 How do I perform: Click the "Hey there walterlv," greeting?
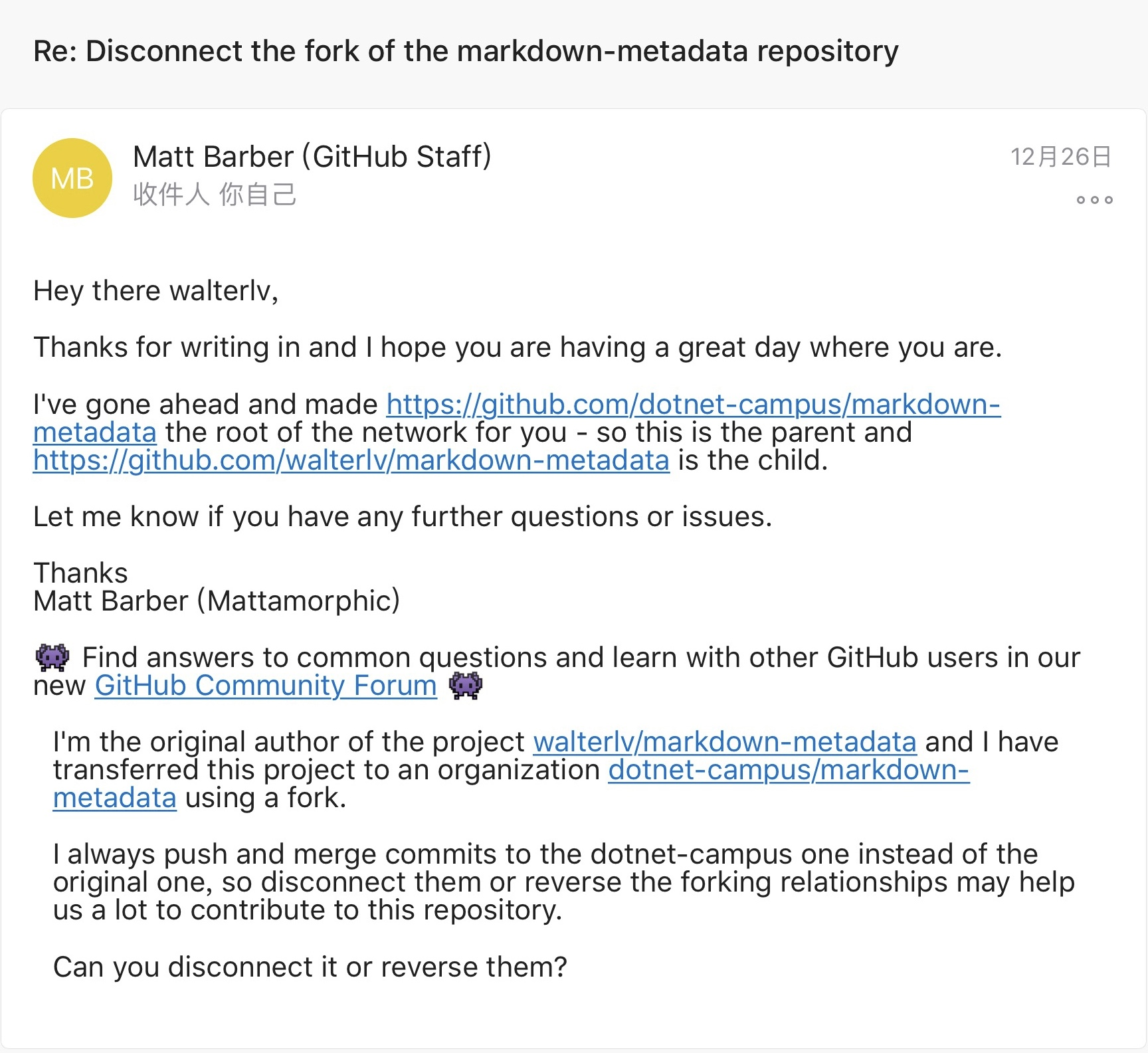coord(155,291)
